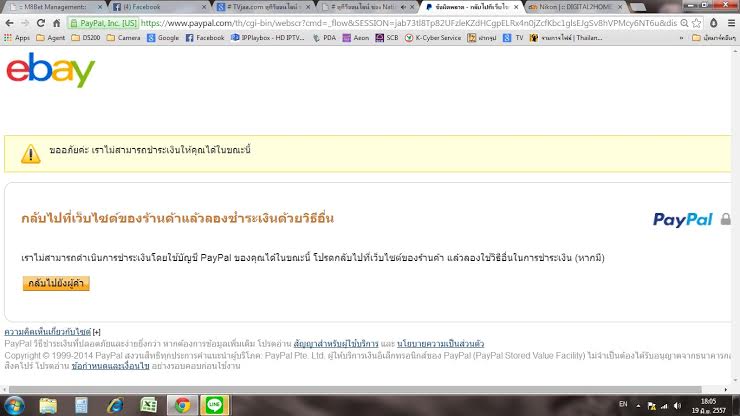Open the Aeon bookmark
Image resolution: width=740 pixels, height=416 pixels.
click(x=356, y=38)
